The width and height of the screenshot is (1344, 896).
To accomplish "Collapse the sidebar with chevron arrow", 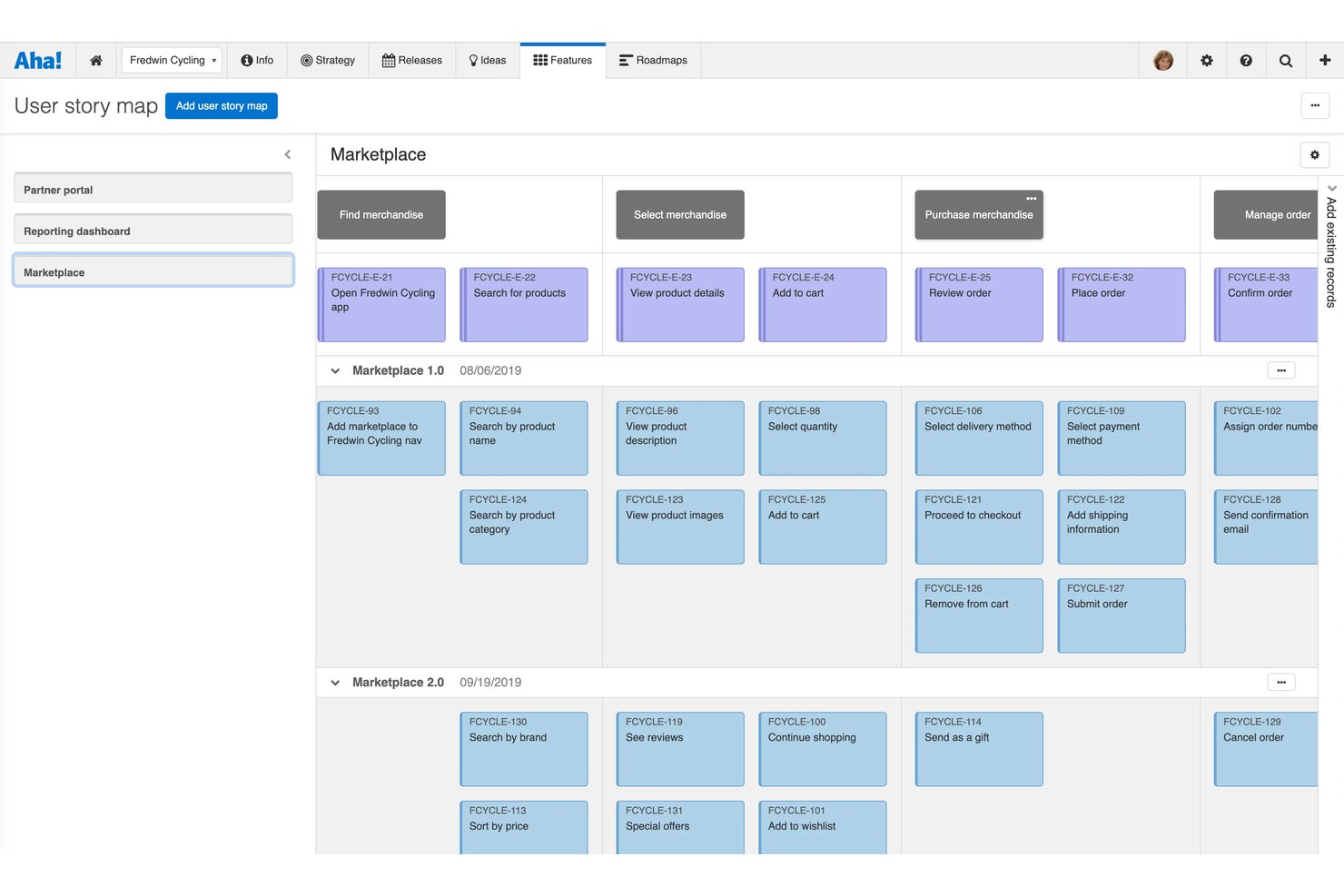I will point(288,154).
